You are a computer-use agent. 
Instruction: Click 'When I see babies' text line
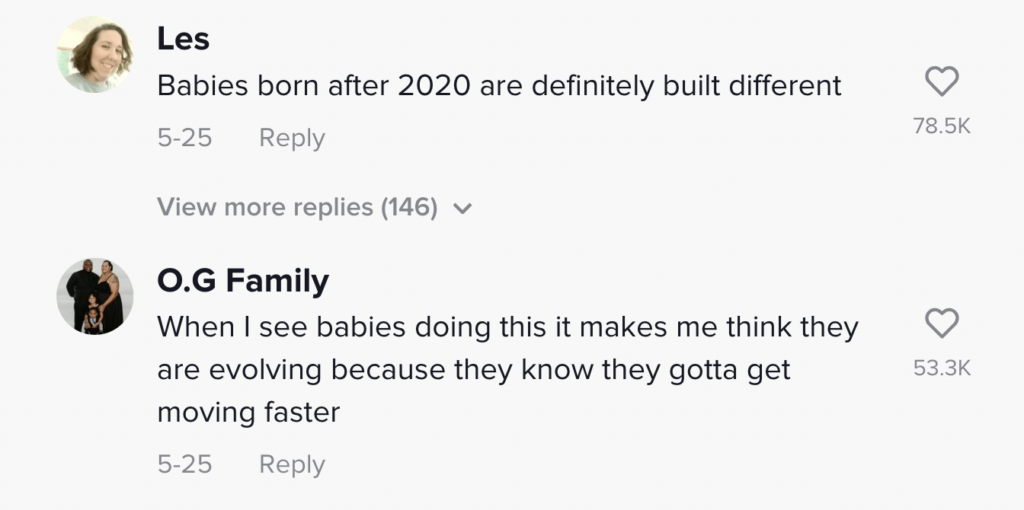507,327
